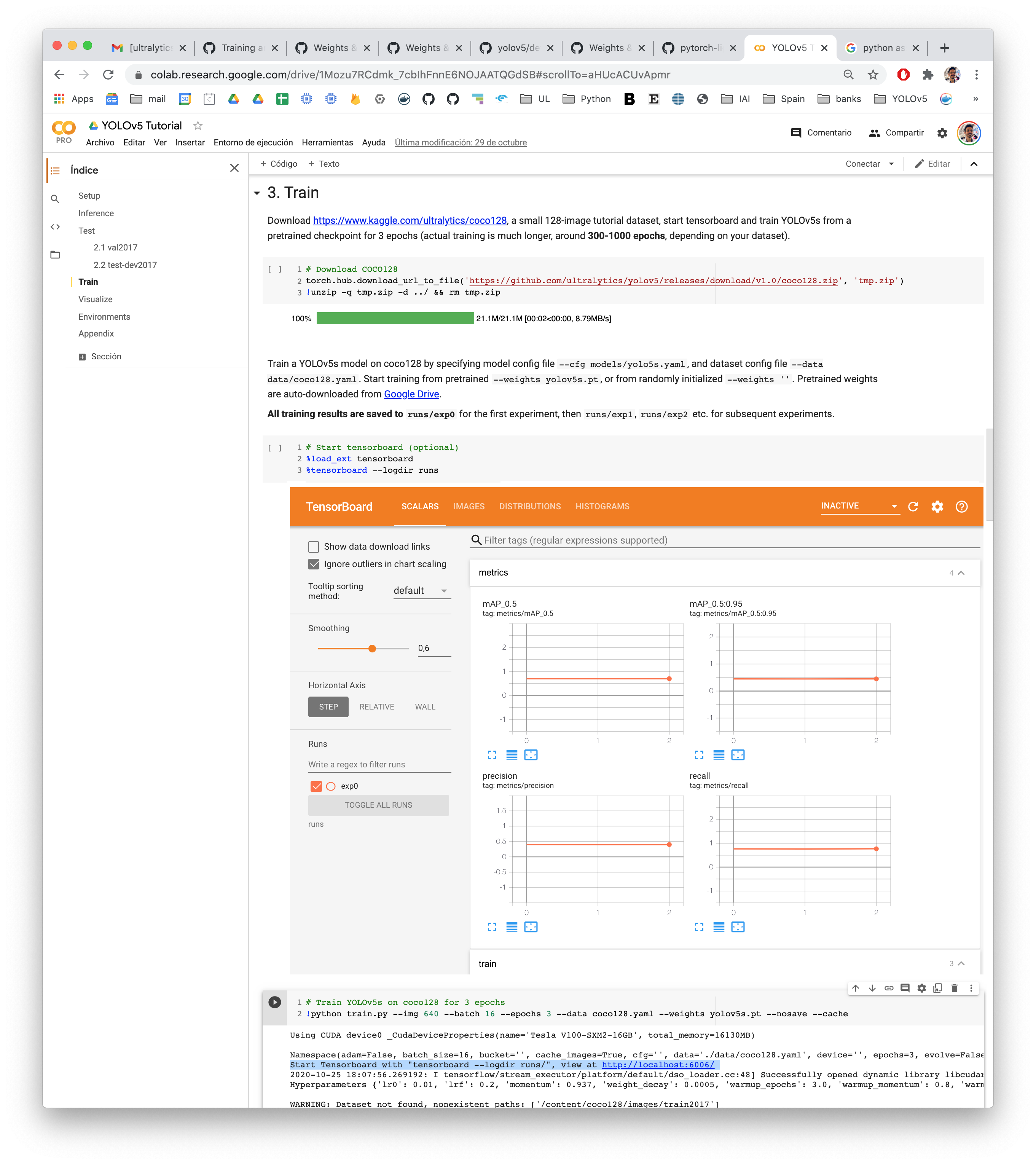
Task: Run the Train YOLOv5s cell
Action: point(274,1002)
